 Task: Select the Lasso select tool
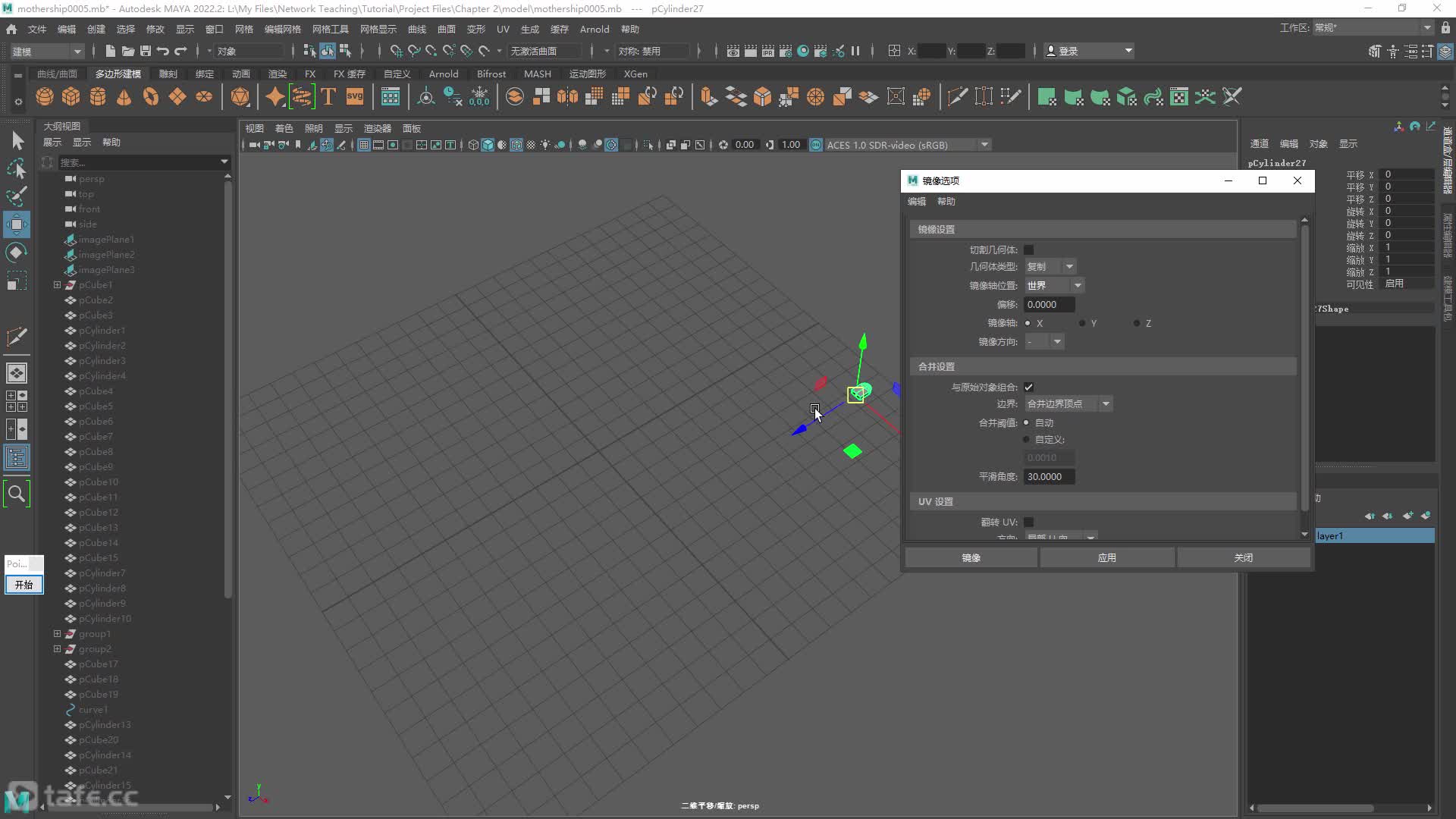point(17,168)
